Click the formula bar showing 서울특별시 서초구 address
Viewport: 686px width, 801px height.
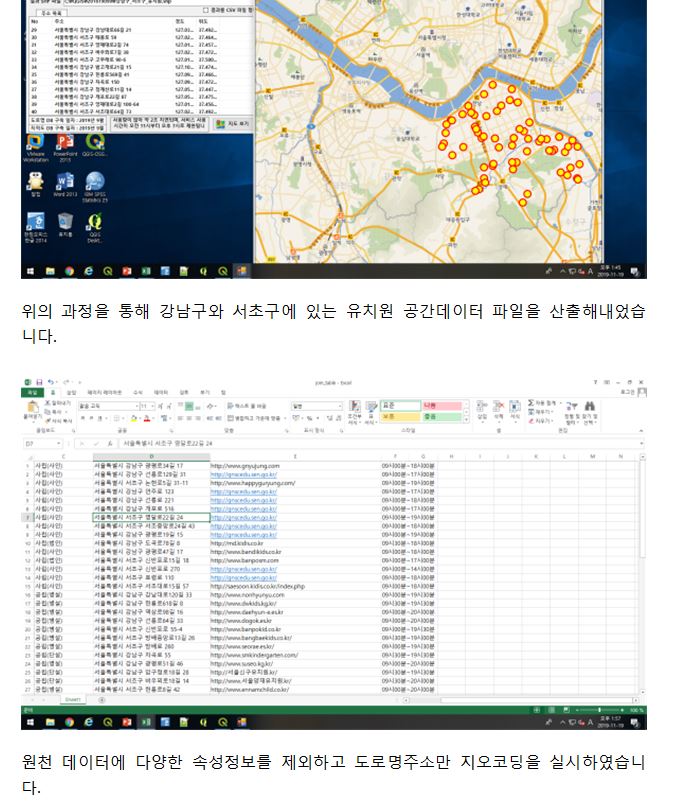[x=381, y=444]
